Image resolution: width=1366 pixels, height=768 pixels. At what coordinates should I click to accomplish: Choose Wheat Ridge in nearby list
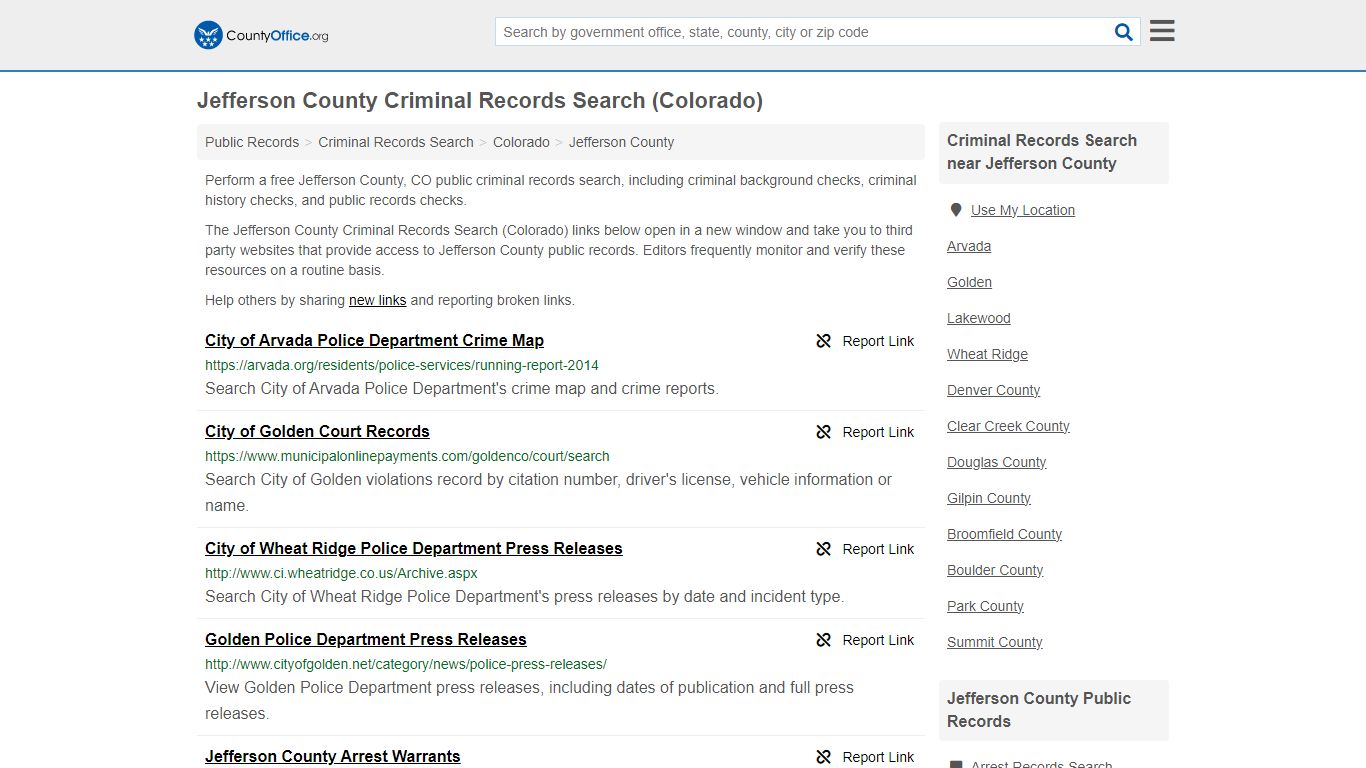pyautogui.click(x=987, y=354)
